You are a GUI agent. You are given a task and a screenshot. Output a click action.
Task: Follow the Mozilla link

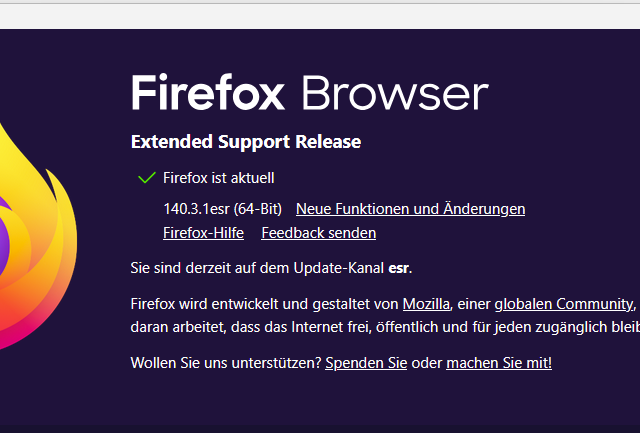pyautogui.click(x=426, y=303)
